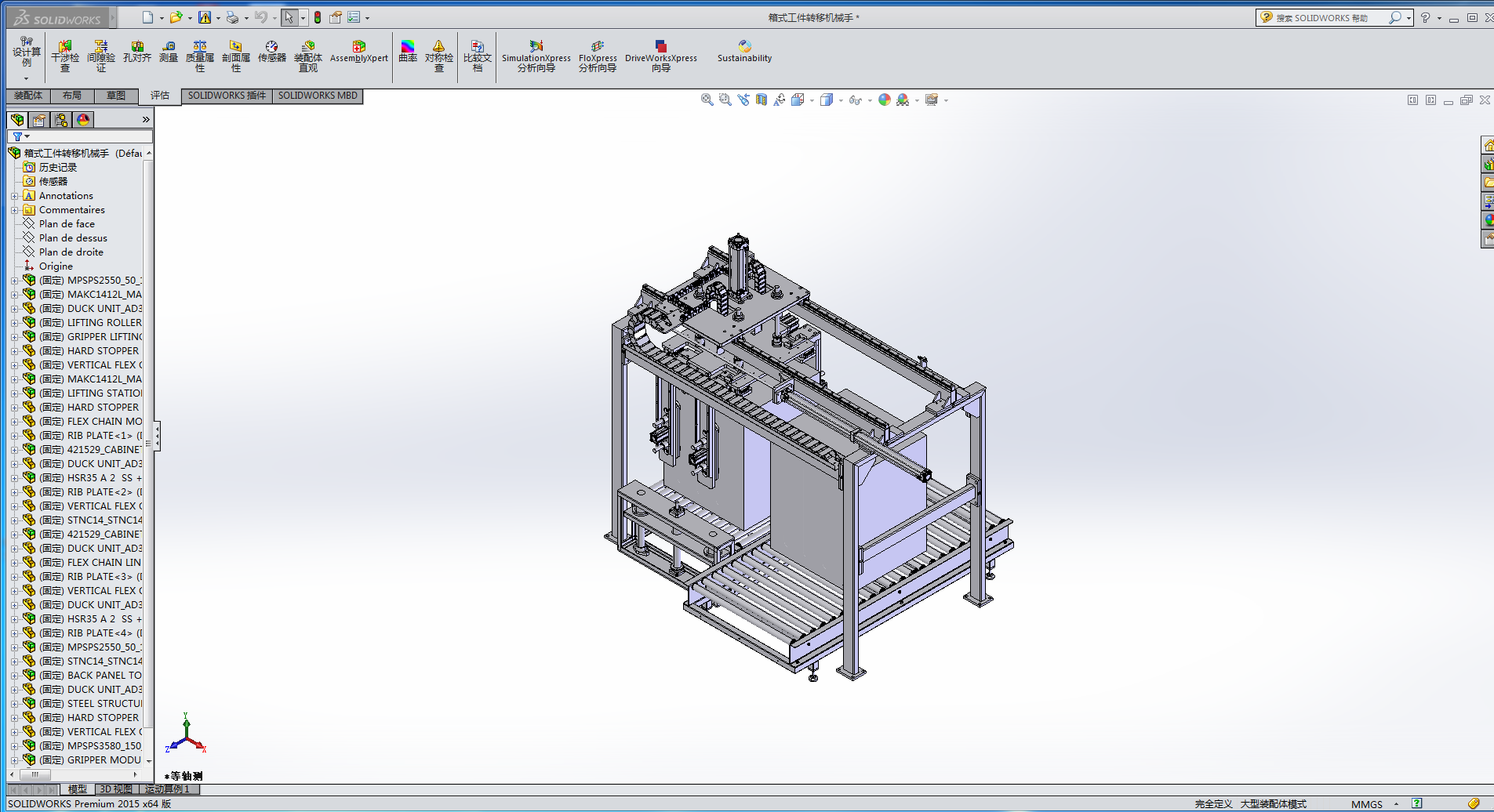Switch to the ConfigurationManager tab icon
1494x812 pixels.
61,120
